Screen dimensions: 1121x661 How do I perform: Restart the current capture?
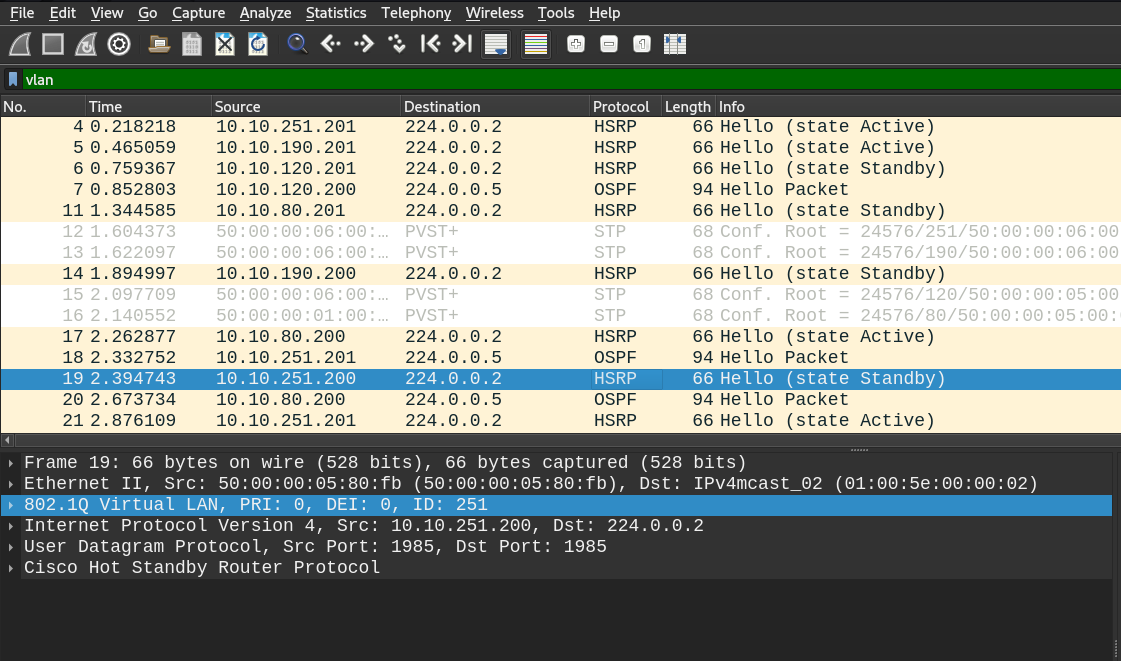(x=86, y=44)
